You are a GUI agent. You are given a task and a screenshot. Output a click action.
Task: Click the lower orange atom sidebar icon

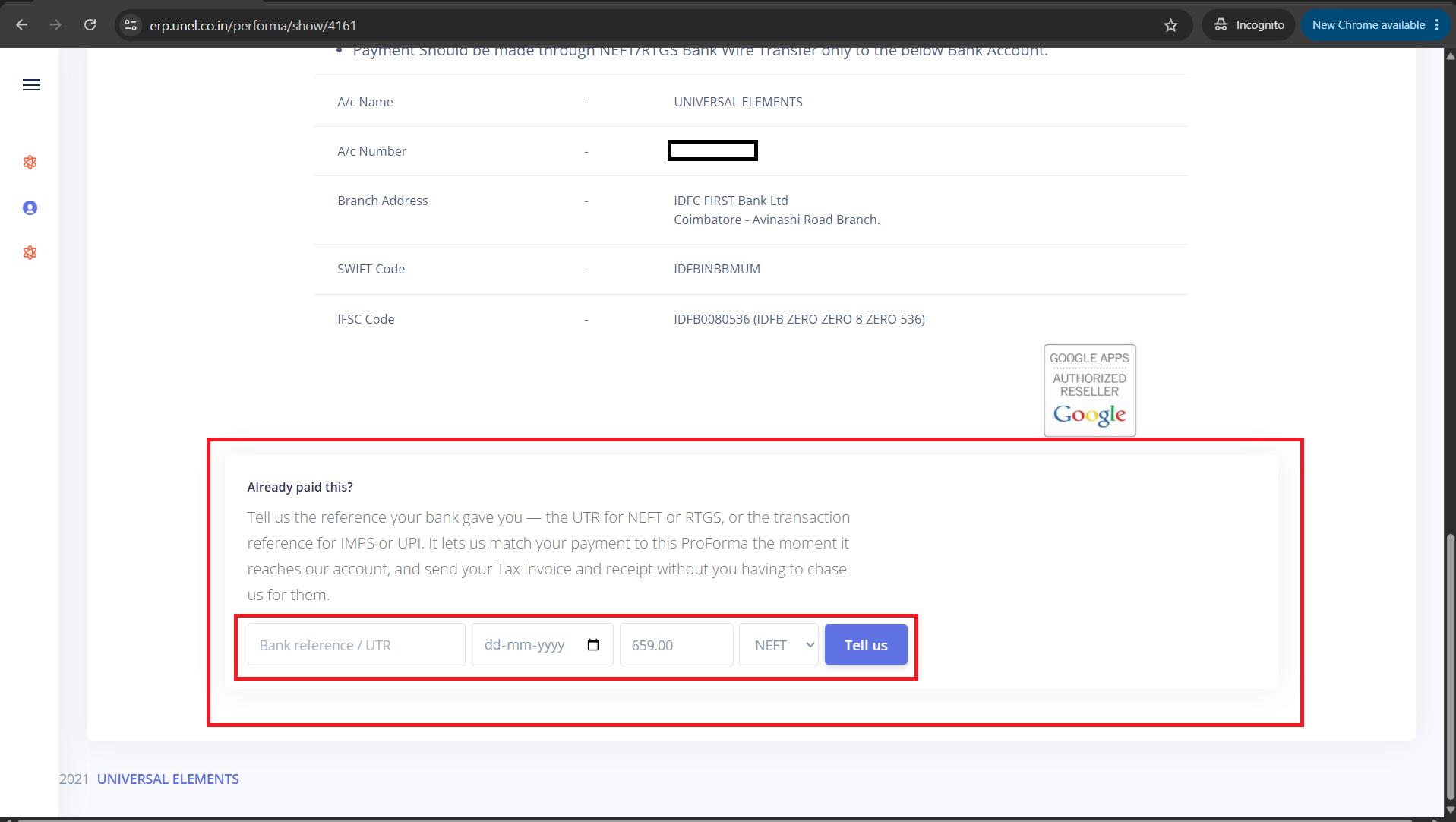click(30, 253)
